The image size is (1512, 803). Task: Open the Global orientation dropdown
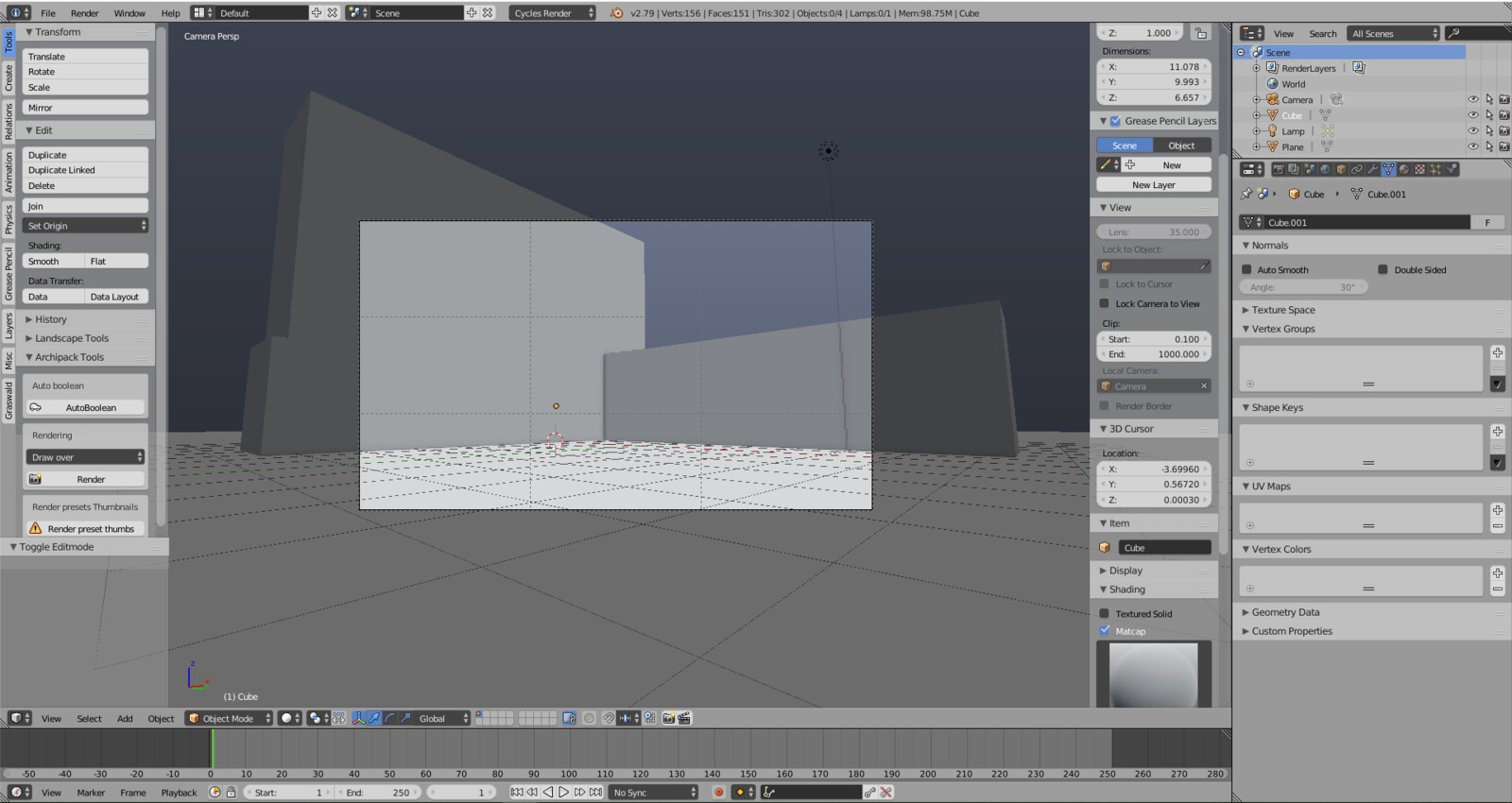[x=441, y=718]
